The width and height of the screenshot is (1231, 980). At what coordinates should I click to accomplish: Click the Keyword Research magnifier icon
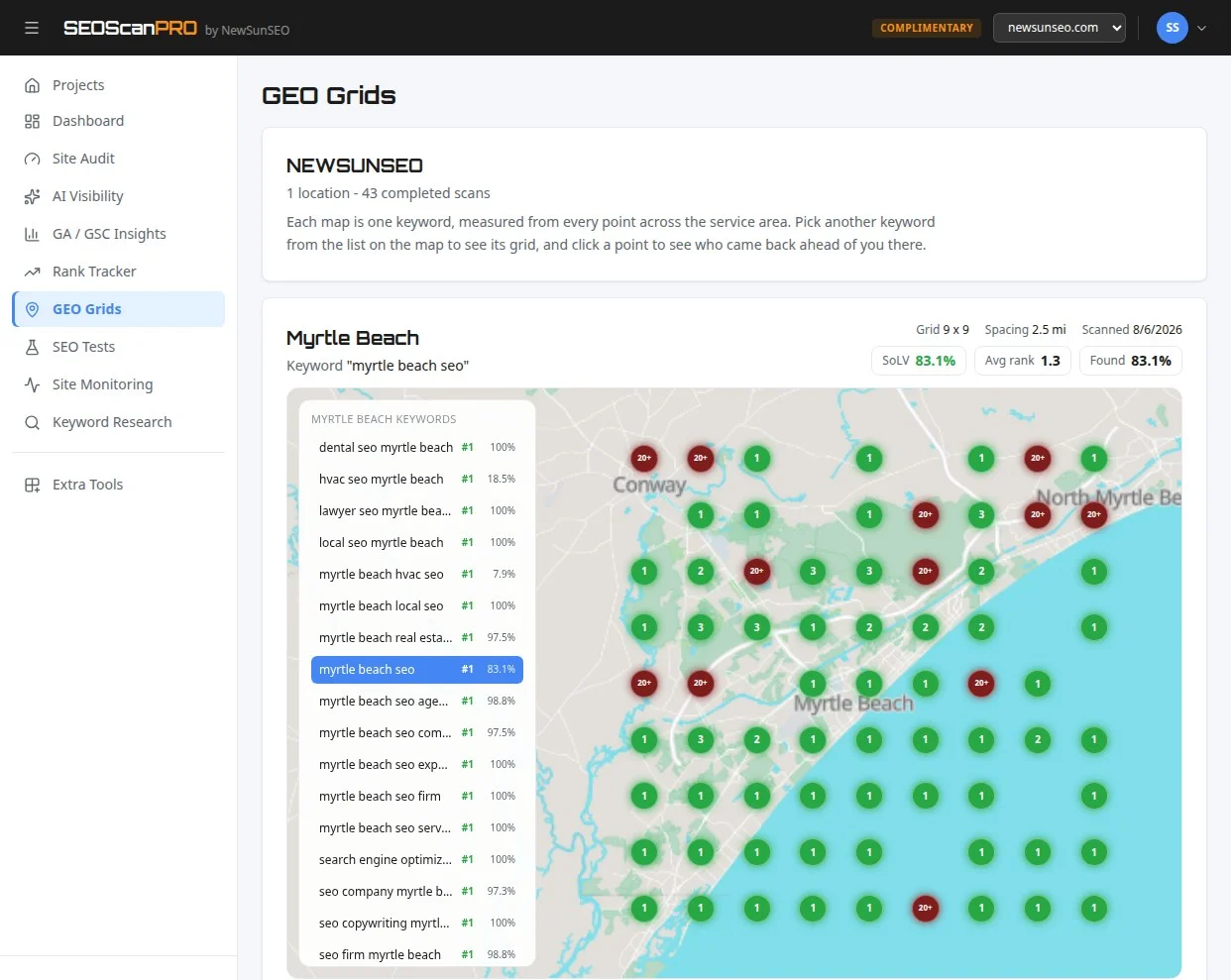point(32,422)
